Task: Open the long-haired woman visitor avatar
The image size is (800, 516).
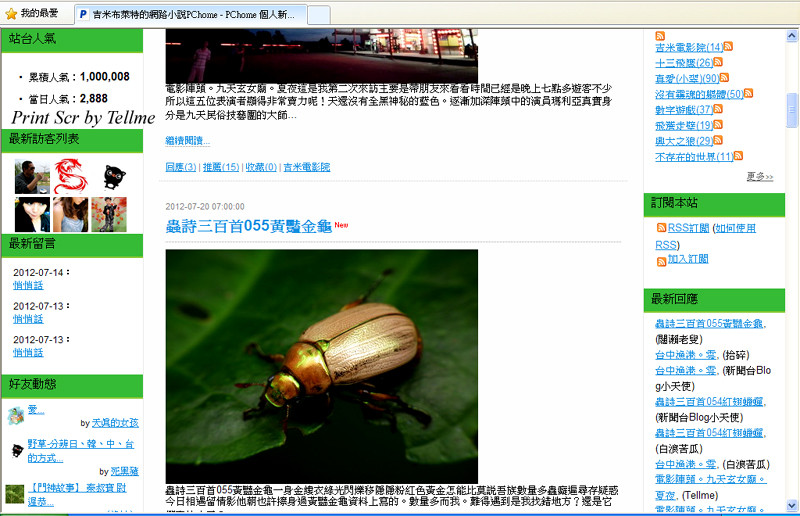Action: 70,214
